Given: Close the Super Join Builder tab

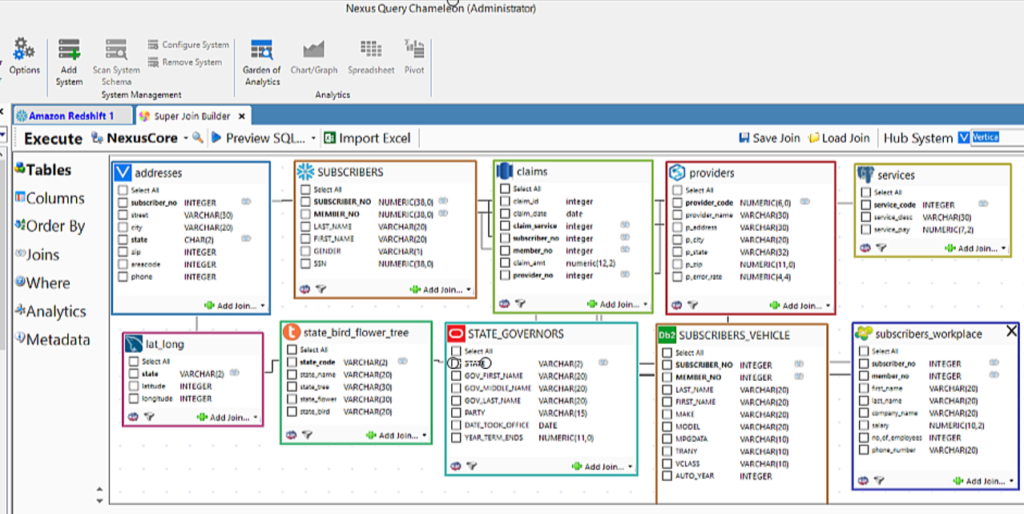Looking at the screenshot, I should 241,116.
